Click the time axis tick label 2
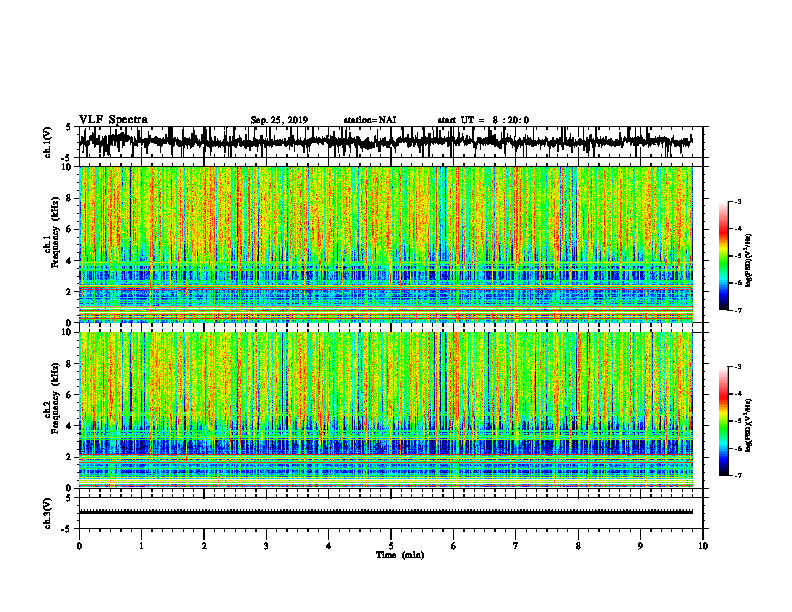Screen dimensions: 792x612 pyautogui.click(x=204, y=546)
